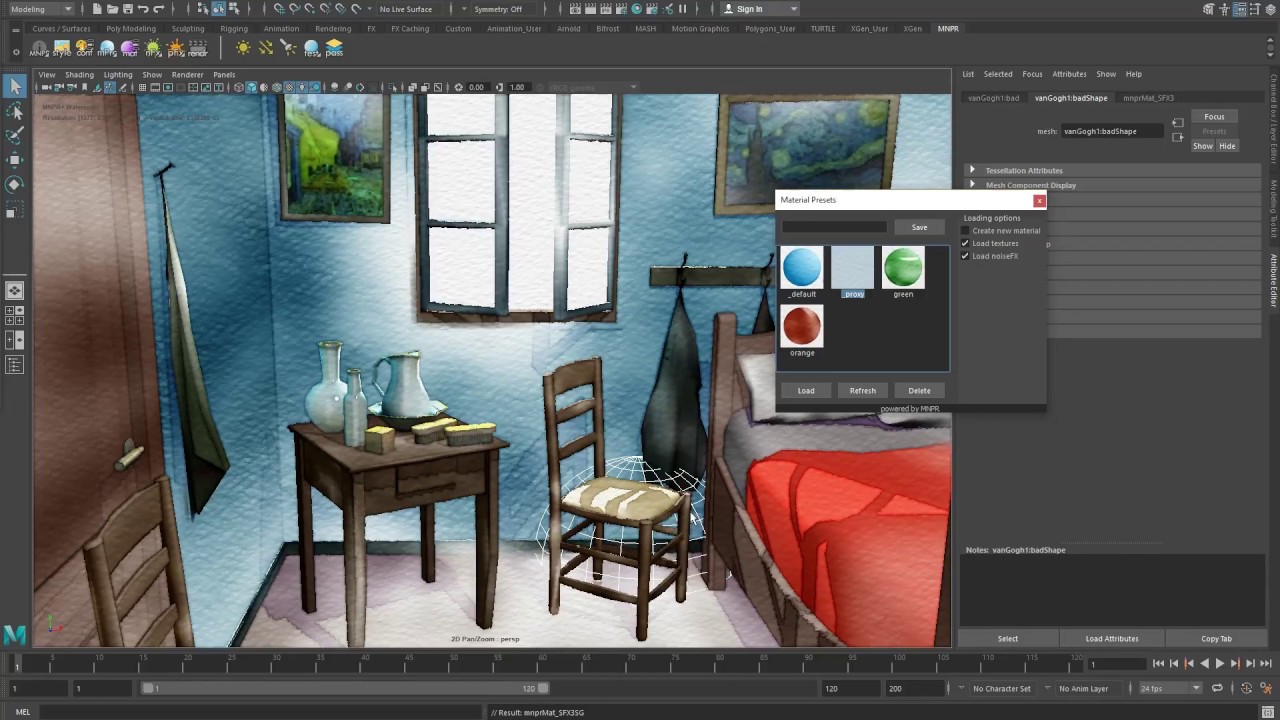1280x720 pixels.
Task: Select the Rotate tool in the toolbox
Action: click(14, 185)
